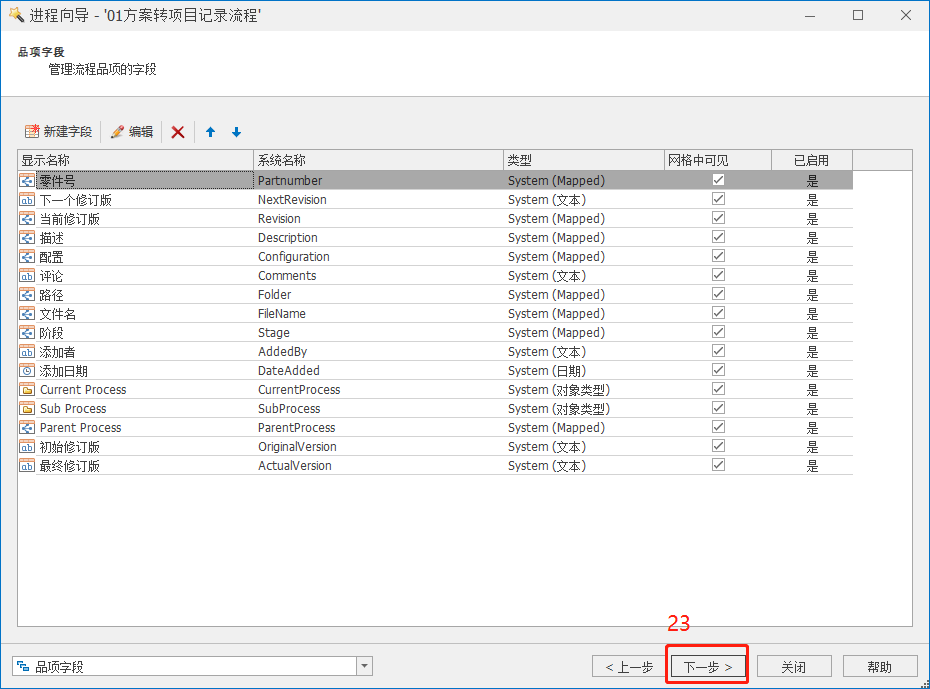Click the 系统名称 column header

pos(378,160)
